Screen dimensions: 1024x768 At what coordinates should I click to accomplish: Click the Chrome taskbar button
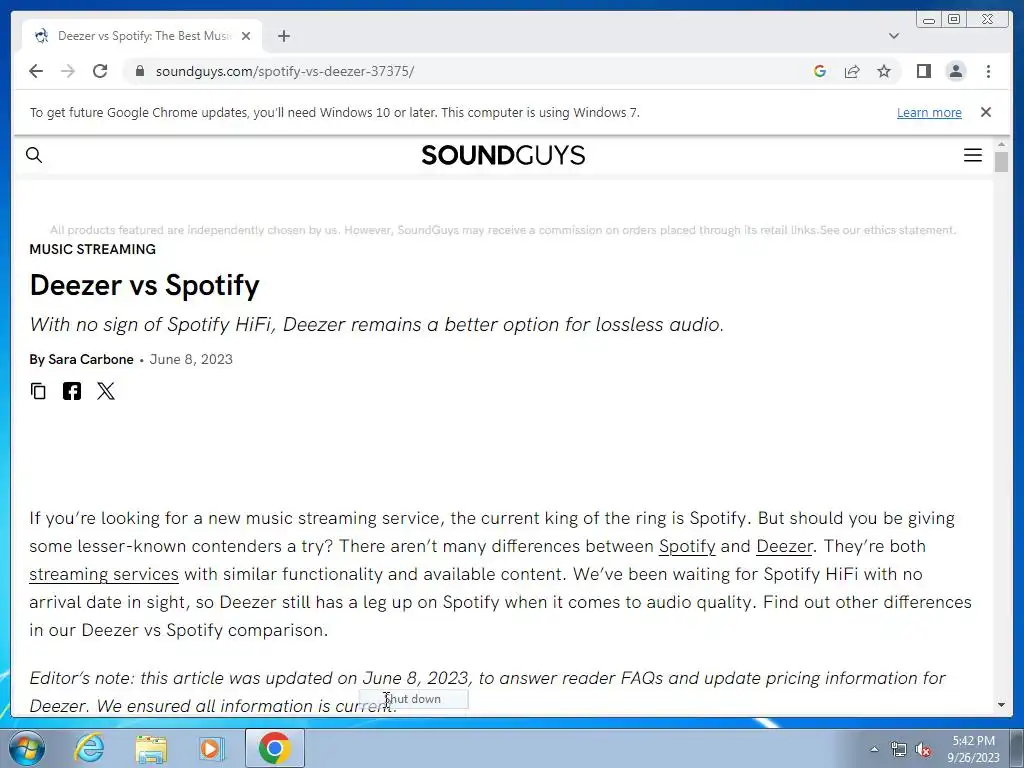click(274, 748)
